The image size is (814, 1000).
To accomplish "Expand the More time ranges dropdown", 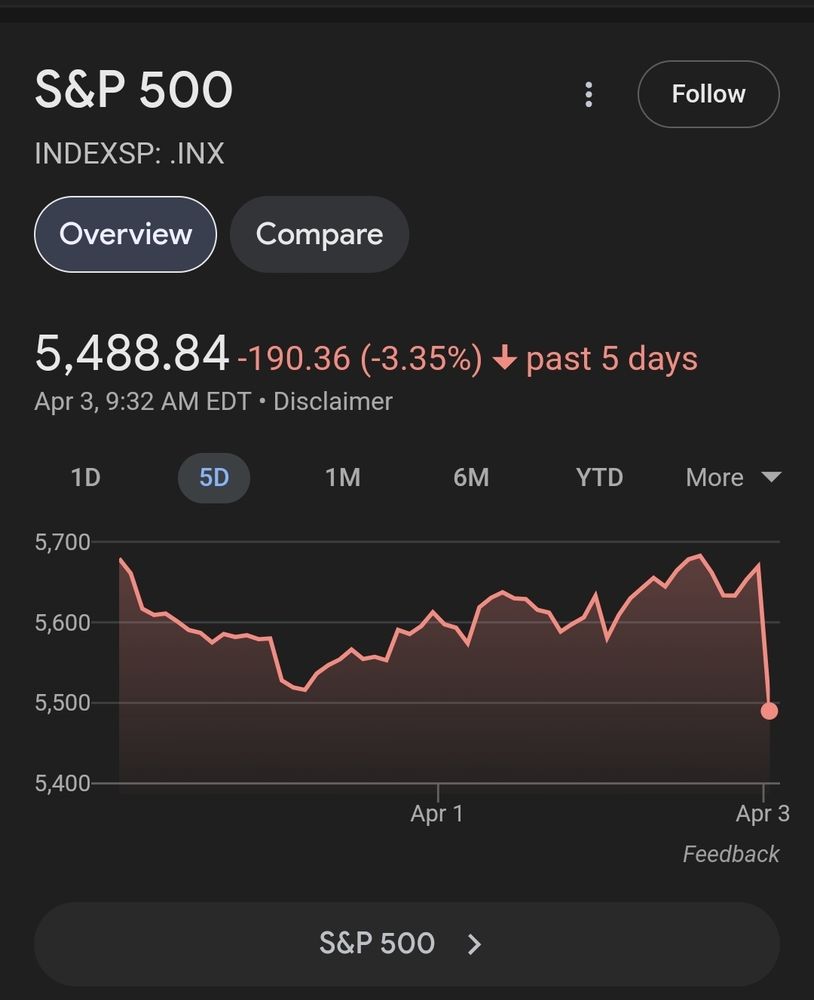I will (x=732, y=478).
